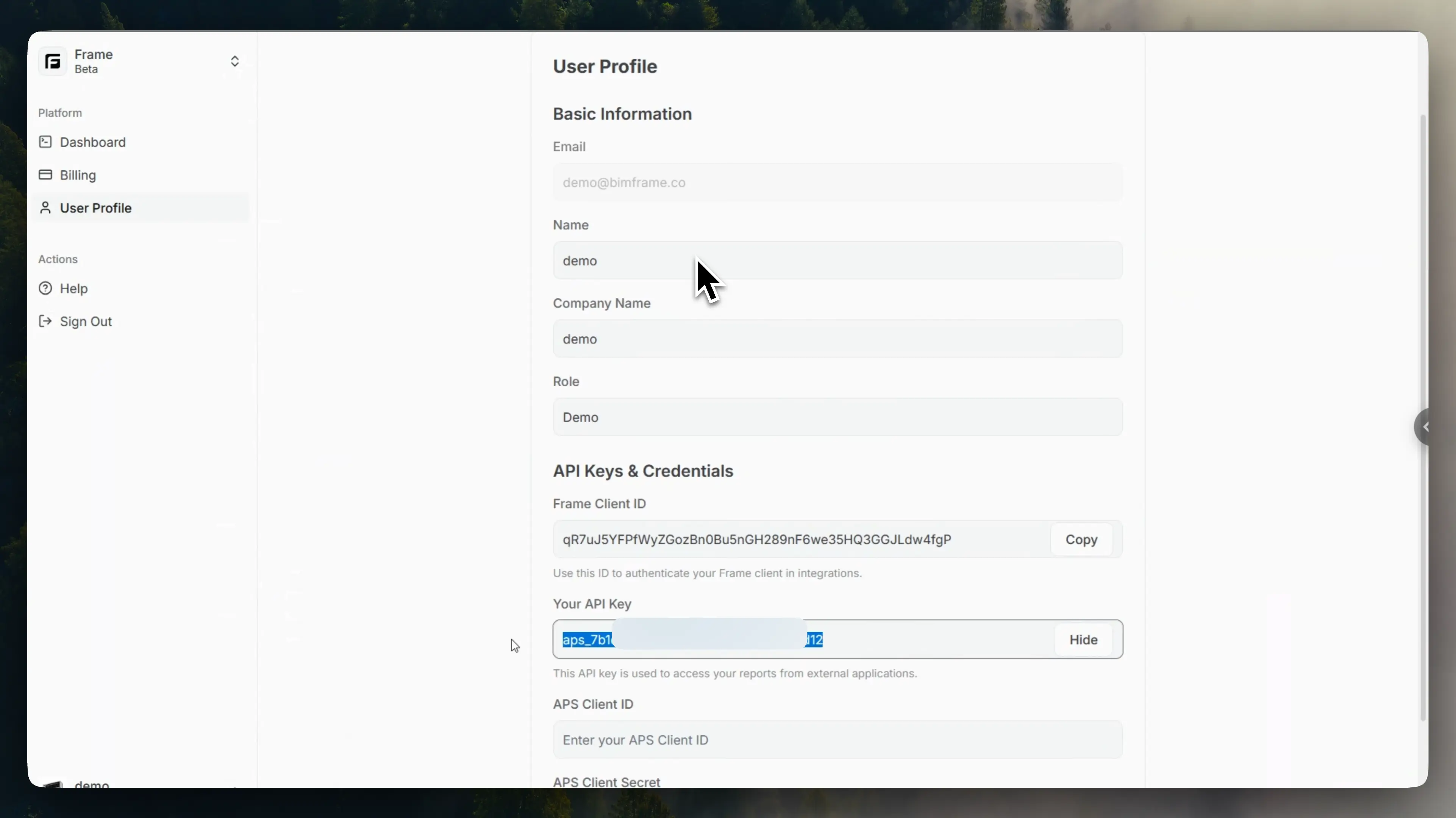Viewport: 1456px width, 818px height.
Task: Click the demo workspace avatar at bottom
Action: pos(54,786)
